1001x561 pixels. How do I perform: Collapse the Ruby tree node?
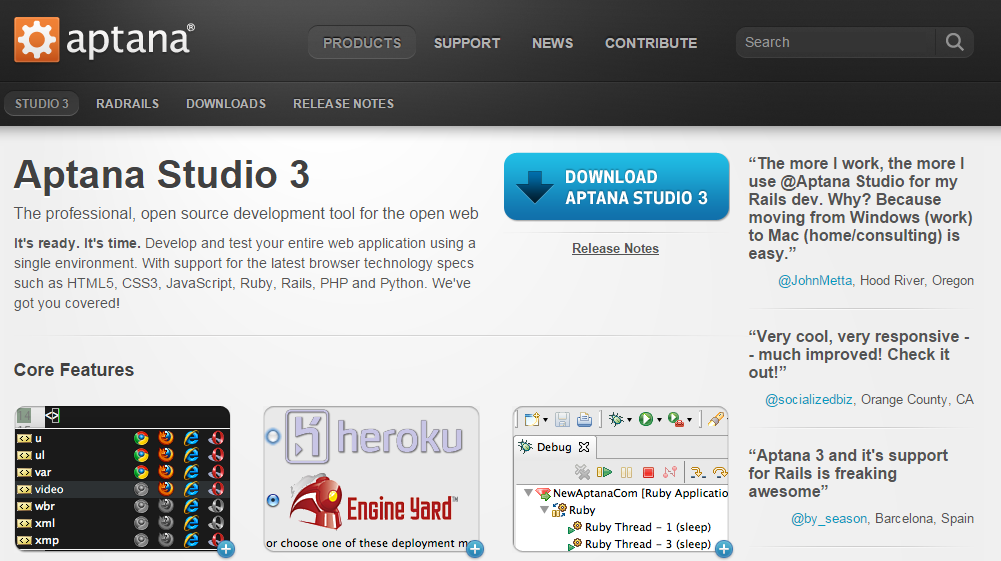[544, 510]
